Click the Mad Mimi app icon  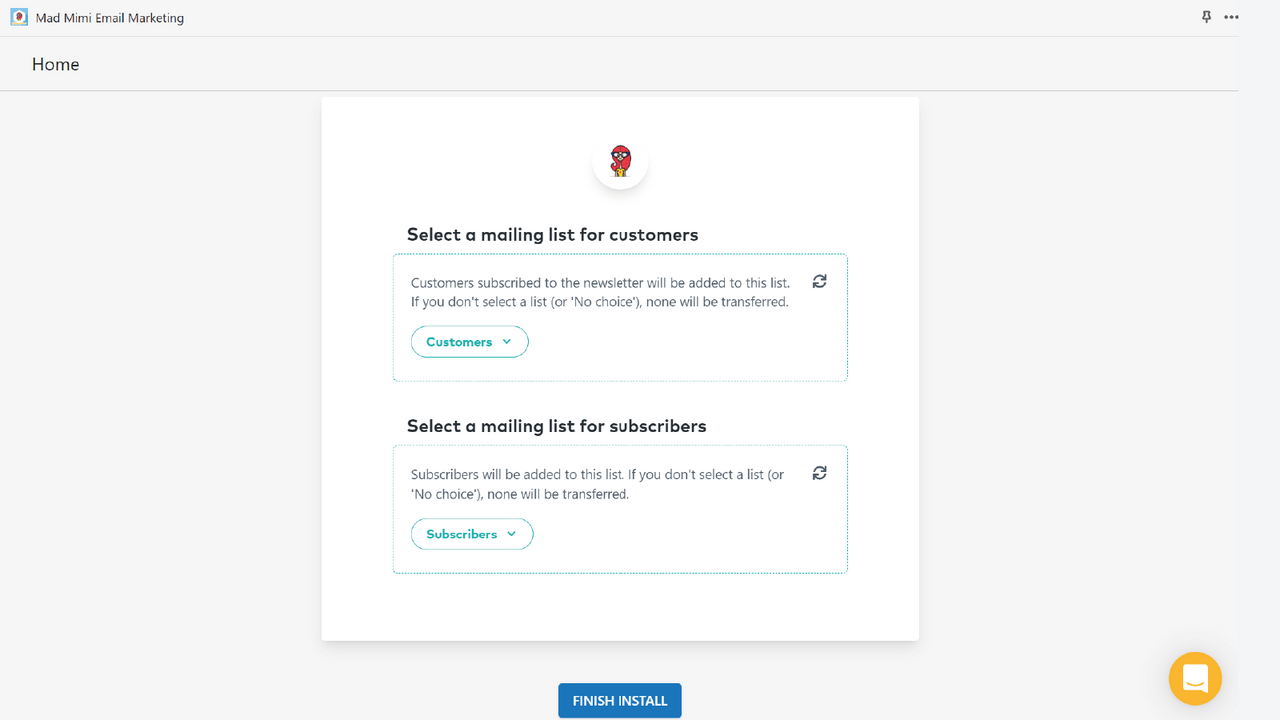point(18,17)
